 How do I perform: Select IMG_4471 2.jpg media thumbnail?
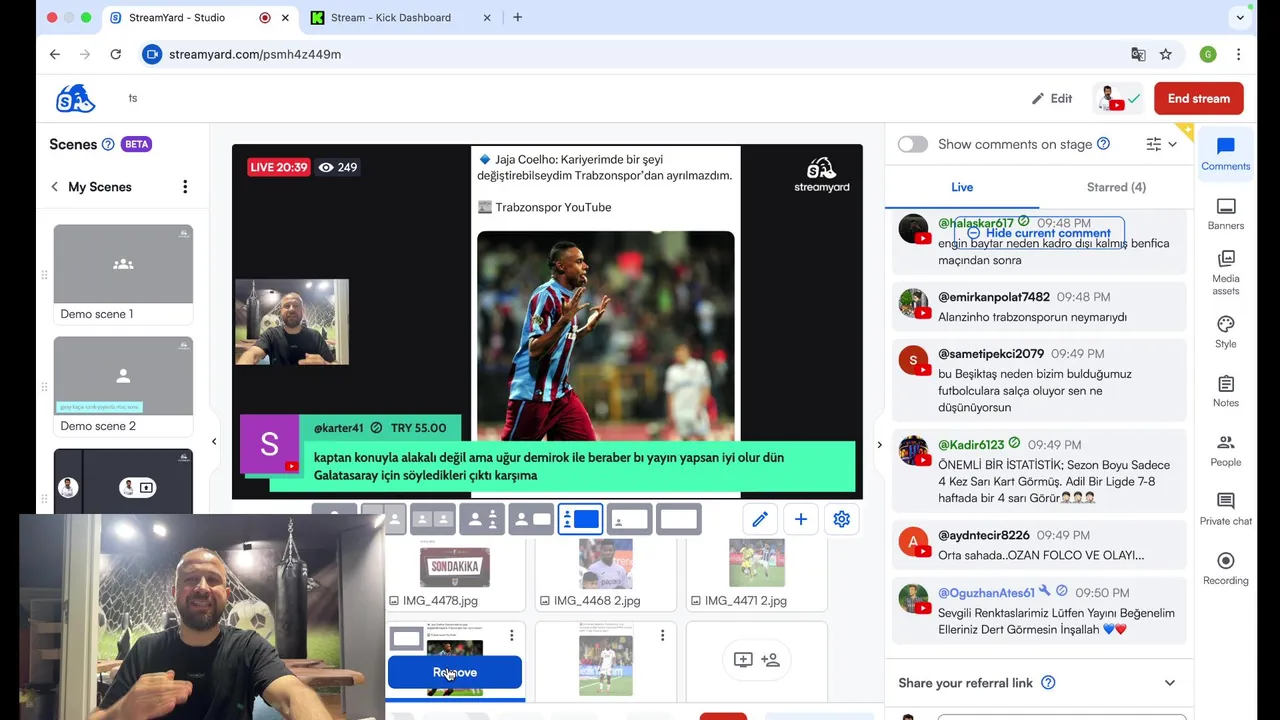pos(756,564)
